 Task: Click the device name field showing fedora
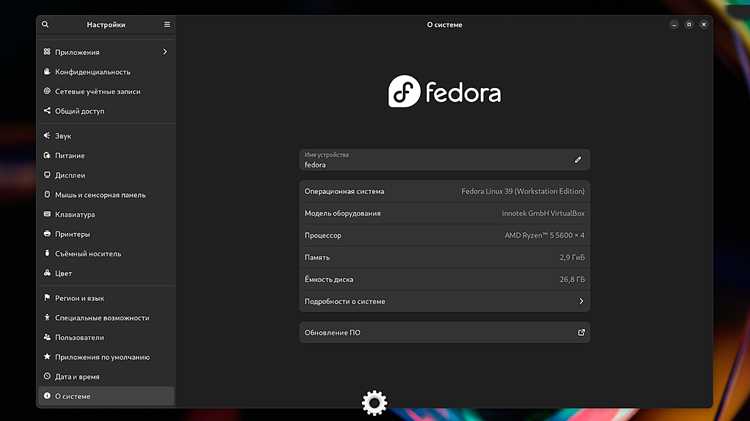444,160
